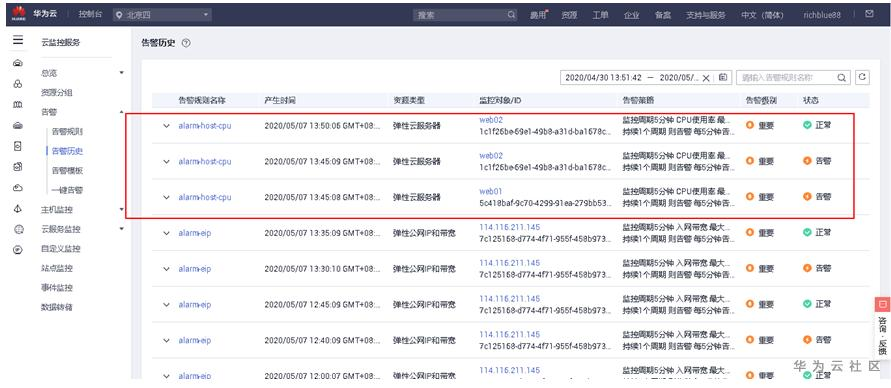The height and width of the screenshot is (388, 891).
Task: Click the orange 告警 status icon in the 13:45:08 row
Action: [x=807, y=197]
